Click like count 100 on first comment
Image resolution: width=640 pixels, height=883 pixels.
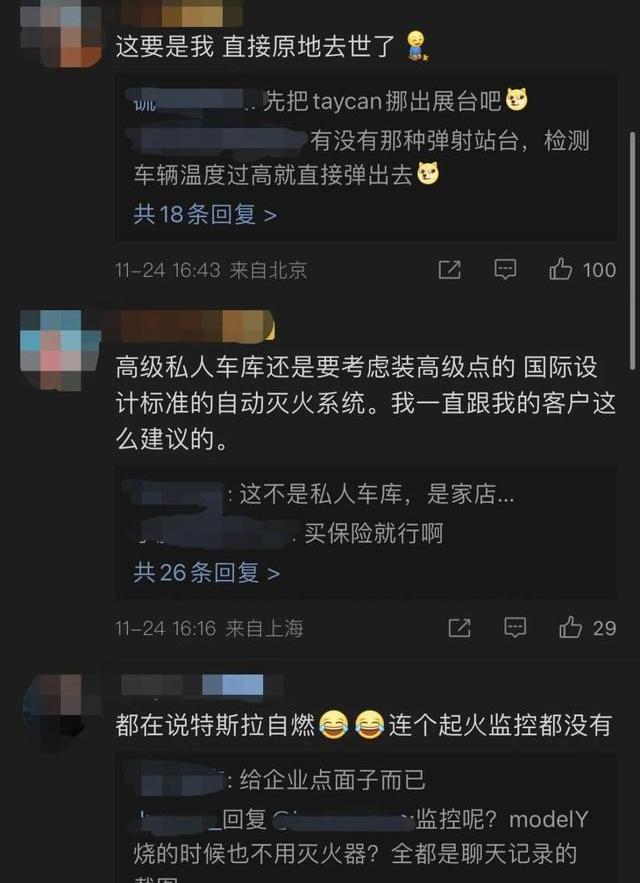click(x=599, y=270)
